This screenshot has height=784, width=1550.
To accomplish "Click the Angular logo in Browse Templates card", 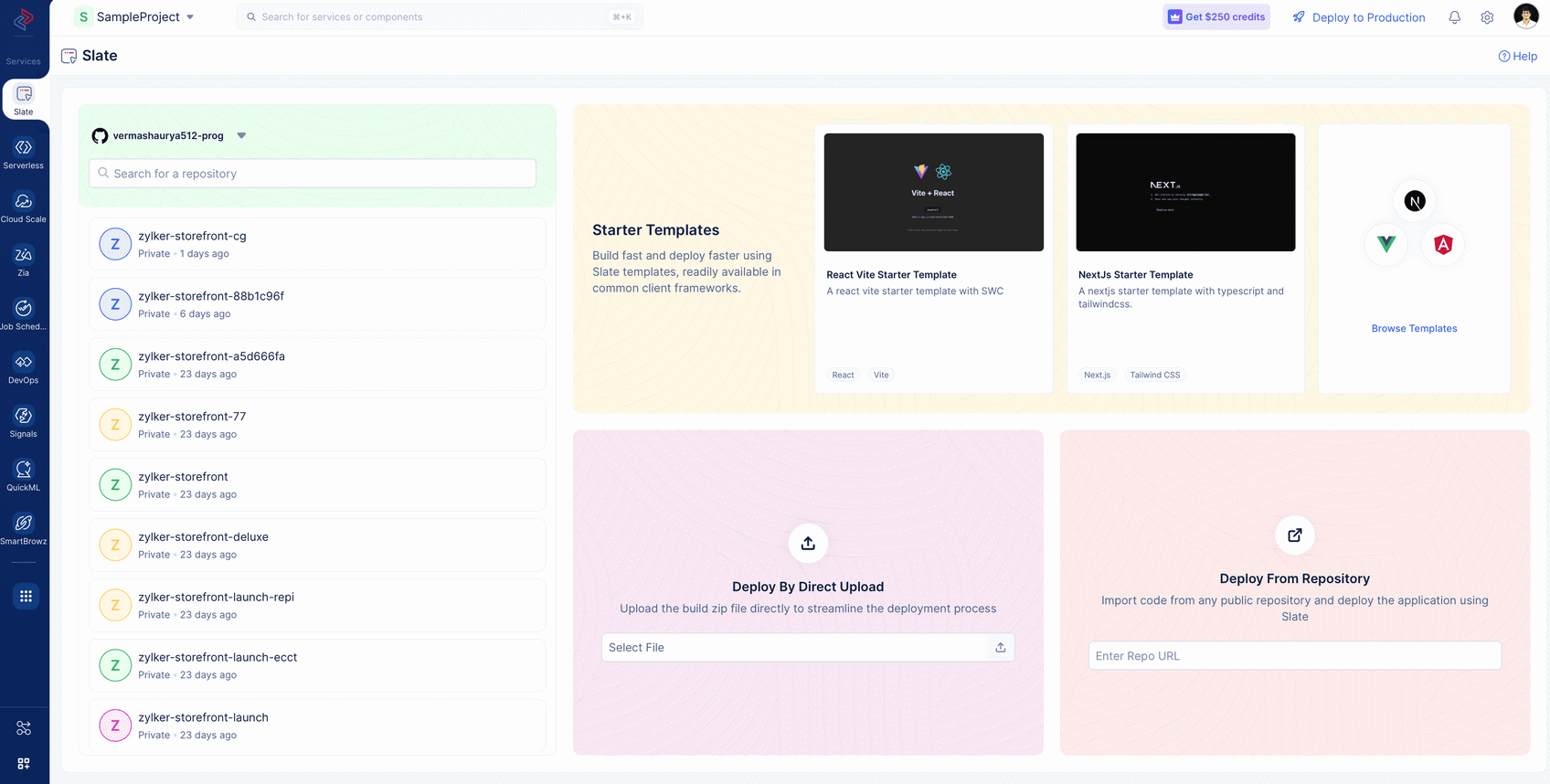I will [1443, 244].
